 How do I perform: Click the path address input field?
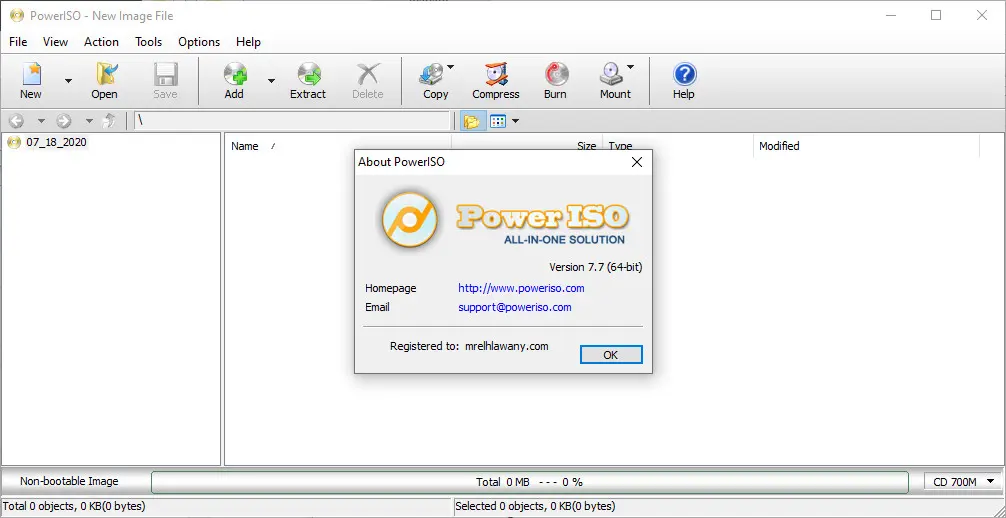pos(292,121)
